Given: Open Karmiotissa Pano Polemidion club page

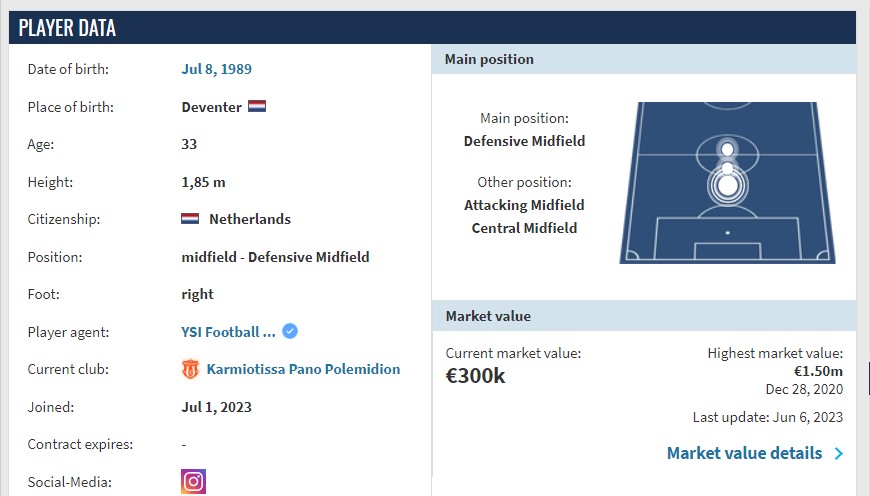Looking at the screenshot, I should tap(304, 369).
